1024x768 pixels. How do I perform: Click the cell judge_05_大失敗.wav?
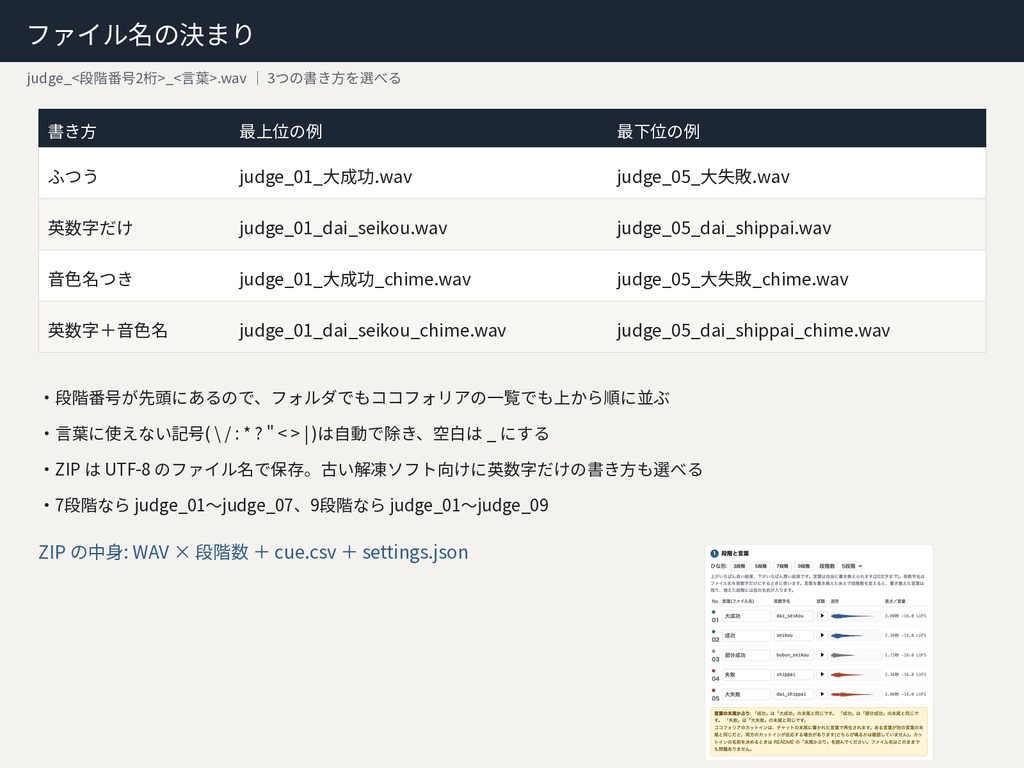pyautogui.click(x=703, y=176)
